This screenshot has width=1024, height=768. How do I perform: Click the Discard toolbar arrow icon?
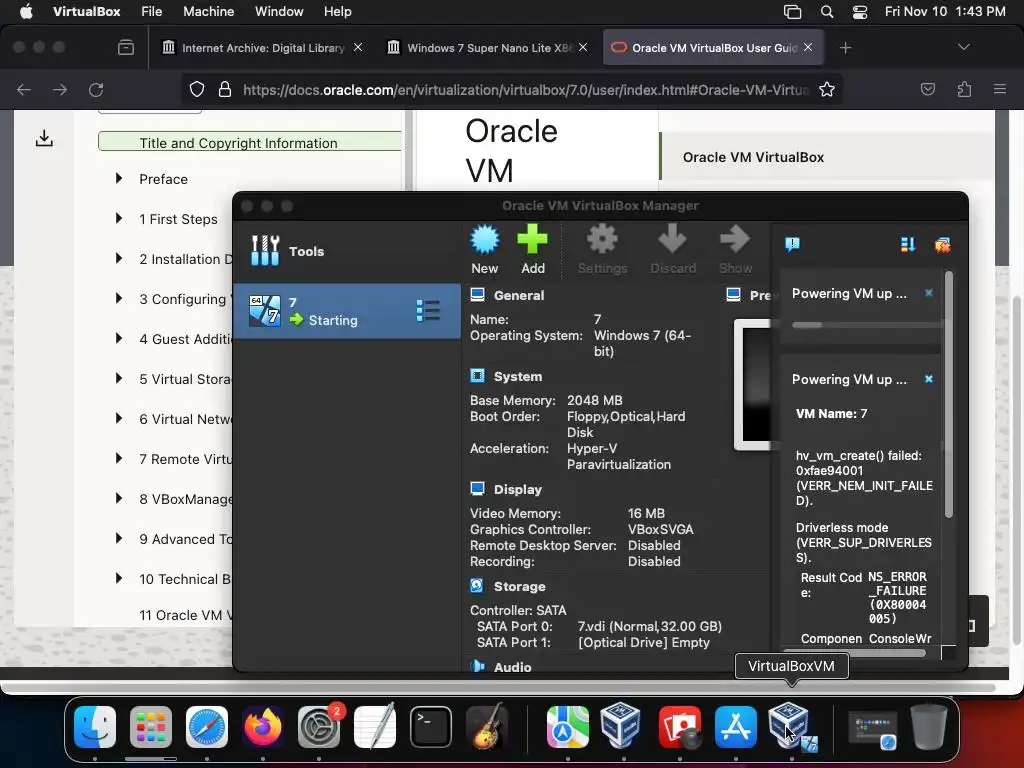[672, 239]
